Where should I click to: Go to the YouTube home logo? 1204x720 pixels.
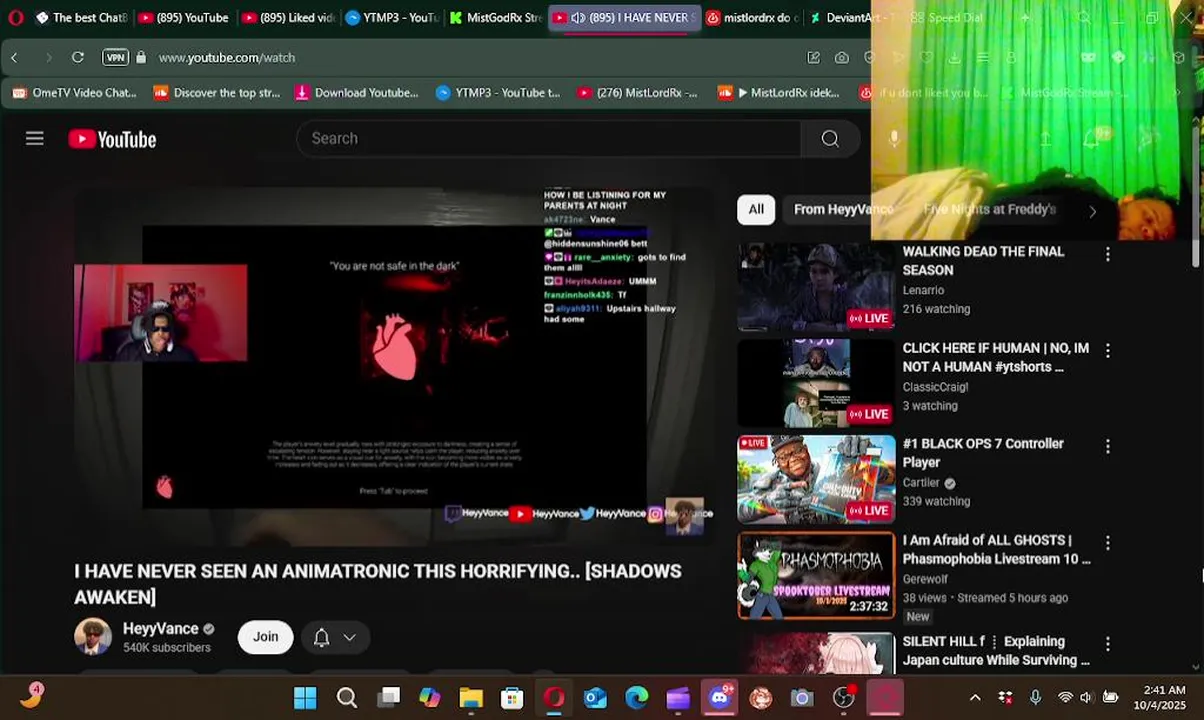[112, 139]
